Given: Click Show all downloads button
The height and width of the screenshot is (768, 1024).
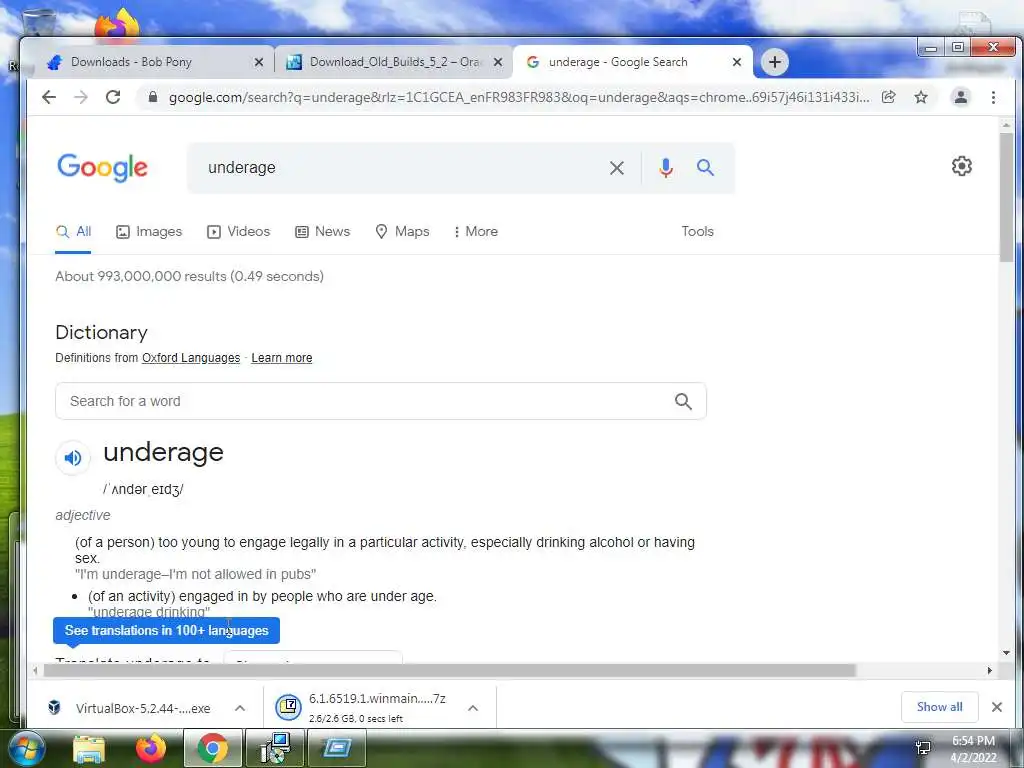Looking at the screenshot, I should coord(939,707).
